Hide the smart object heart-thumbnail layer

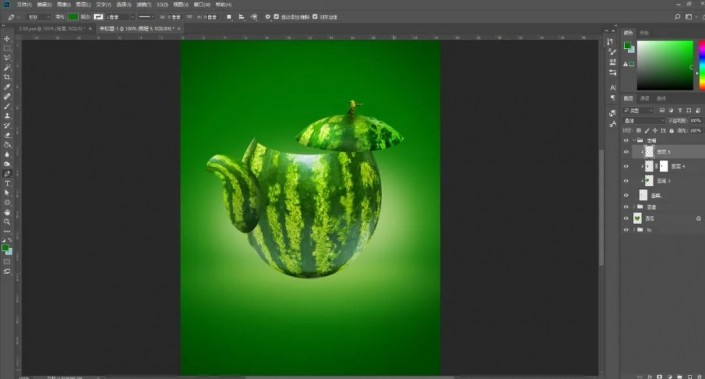(x=626, y=218)
